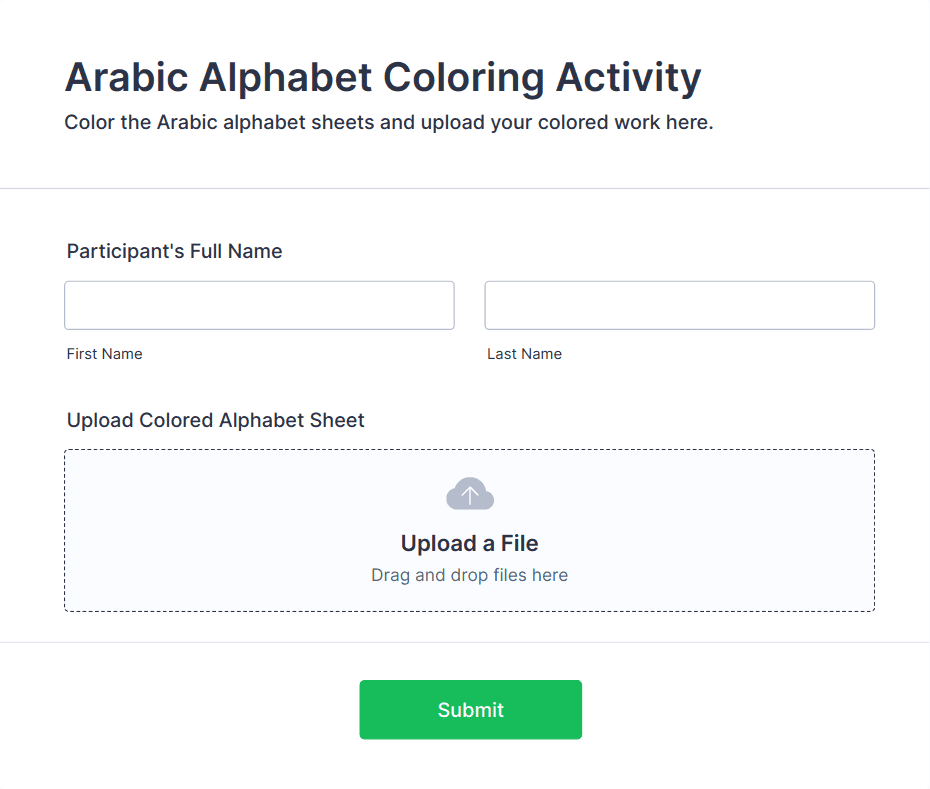The width and height of the screenshot is (930, 789).
Task: Select the 'First Name' sublabel text
Action: 104,353
